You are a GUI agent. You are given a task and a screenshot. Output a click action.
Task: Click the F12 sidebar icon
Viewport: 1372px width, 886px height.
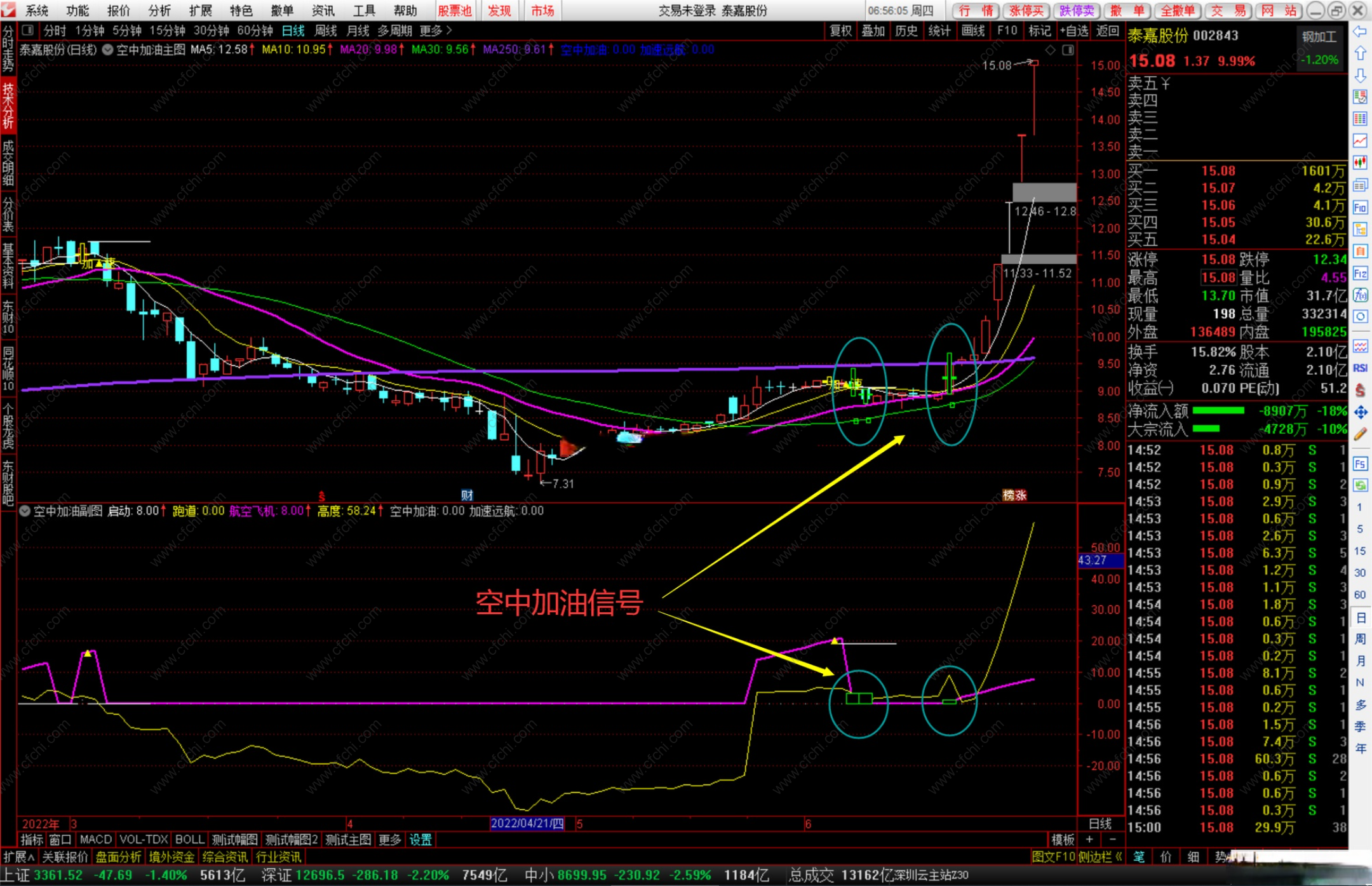click(x=1360, y=274)
